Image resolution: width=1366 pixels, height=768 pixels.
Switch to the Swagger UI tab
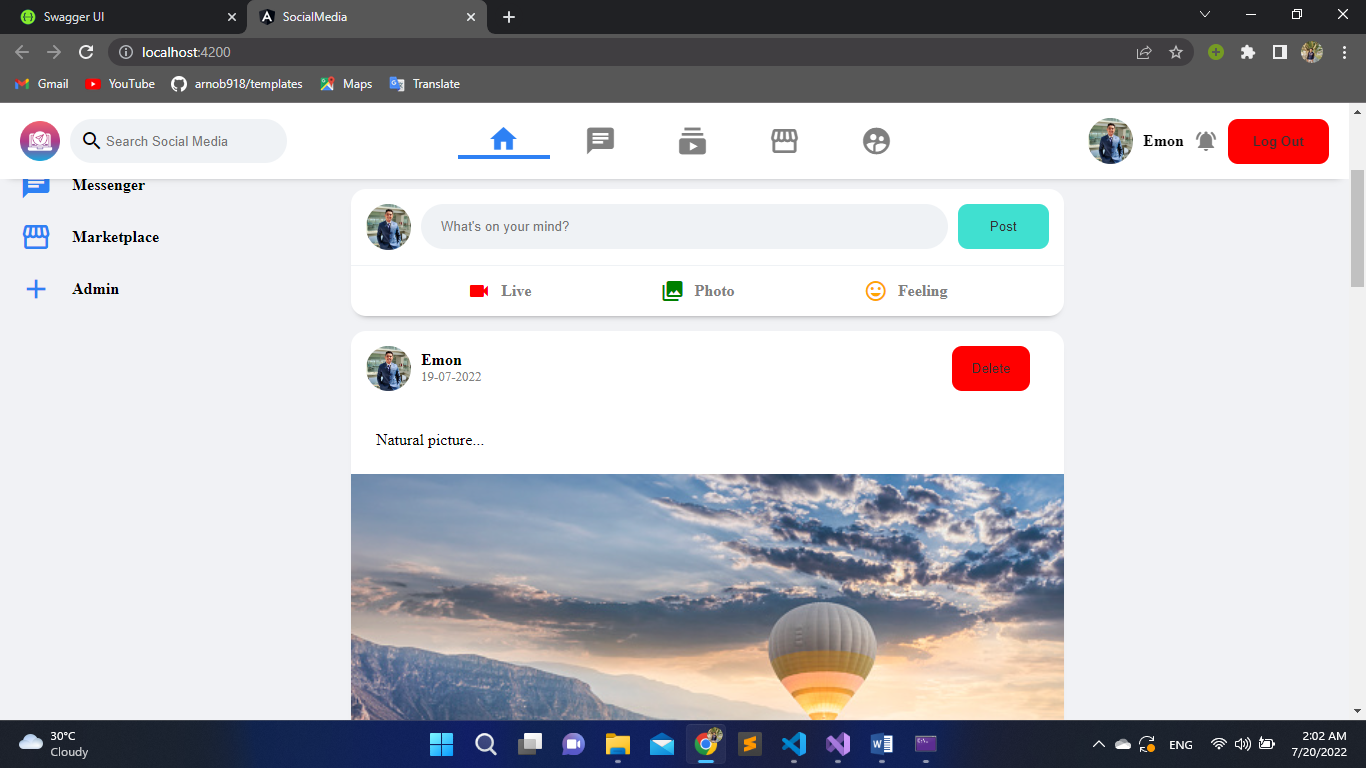[122, 17]
